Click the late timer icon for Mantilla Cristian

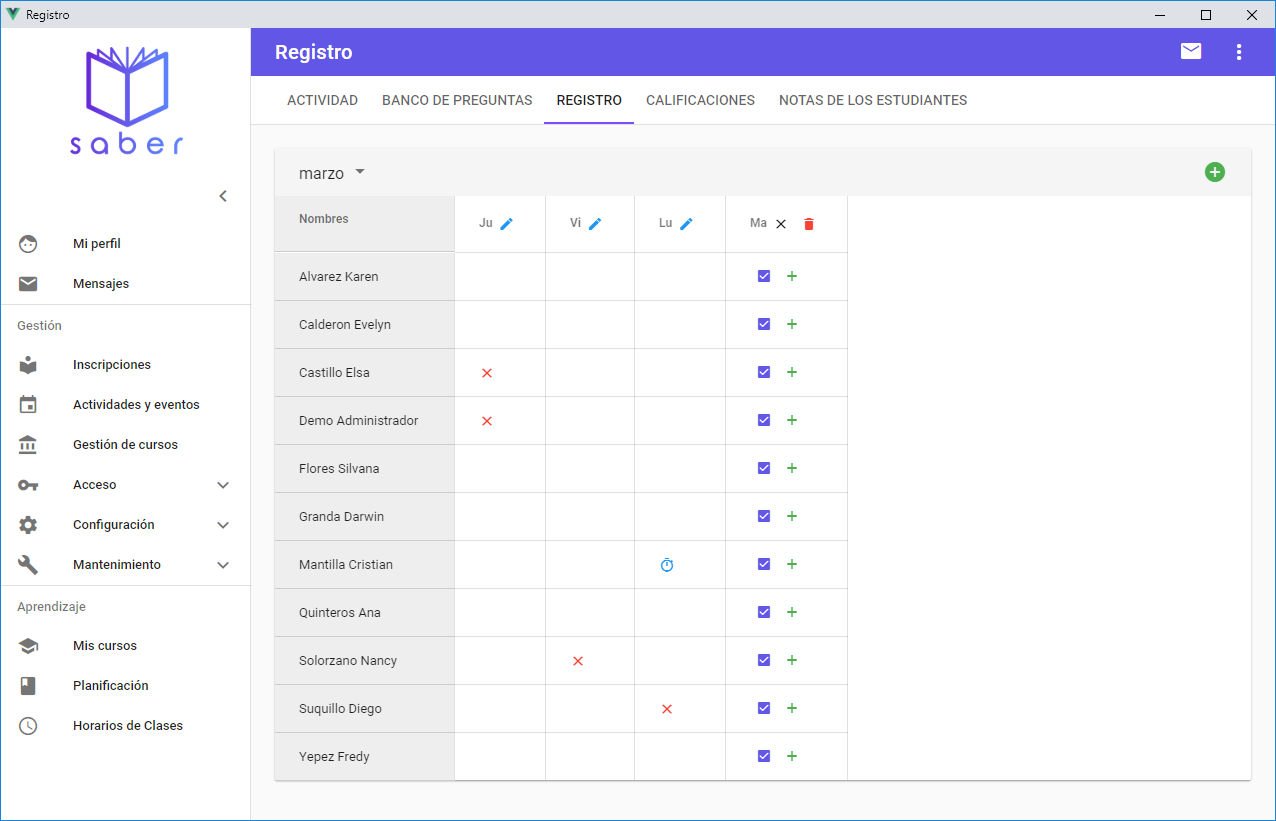[x=667, y=565]
